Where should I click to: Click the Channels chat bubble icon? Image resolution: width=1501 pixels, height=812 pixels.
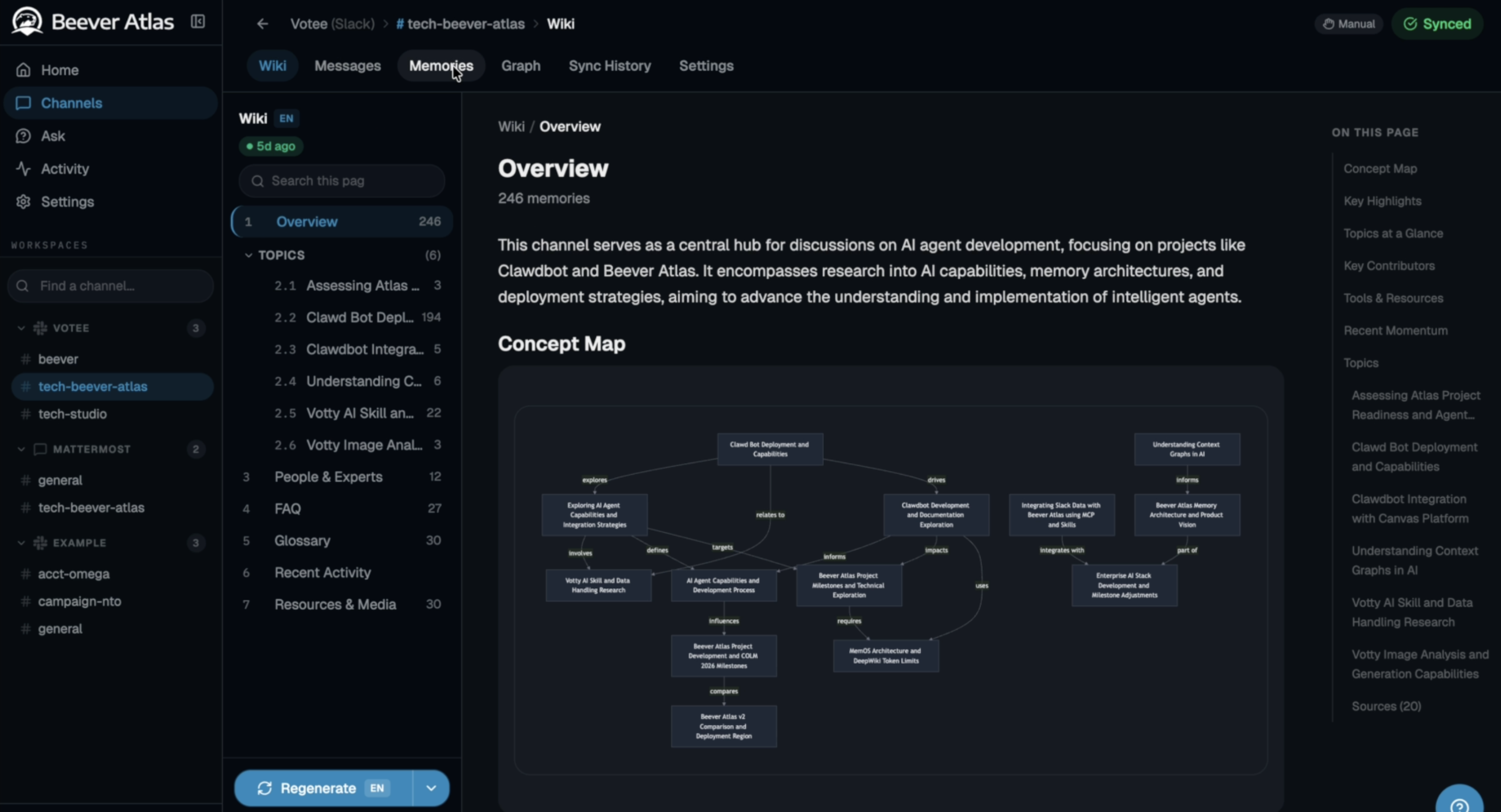click(23, 103)
